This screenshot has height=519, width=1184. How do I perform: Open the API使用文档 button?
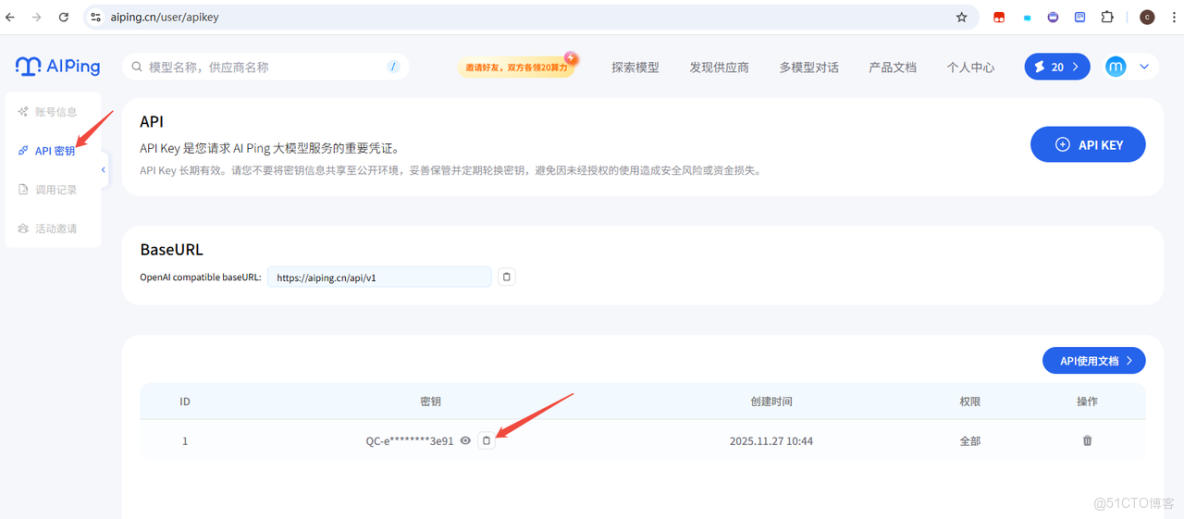pos(1094,360)
